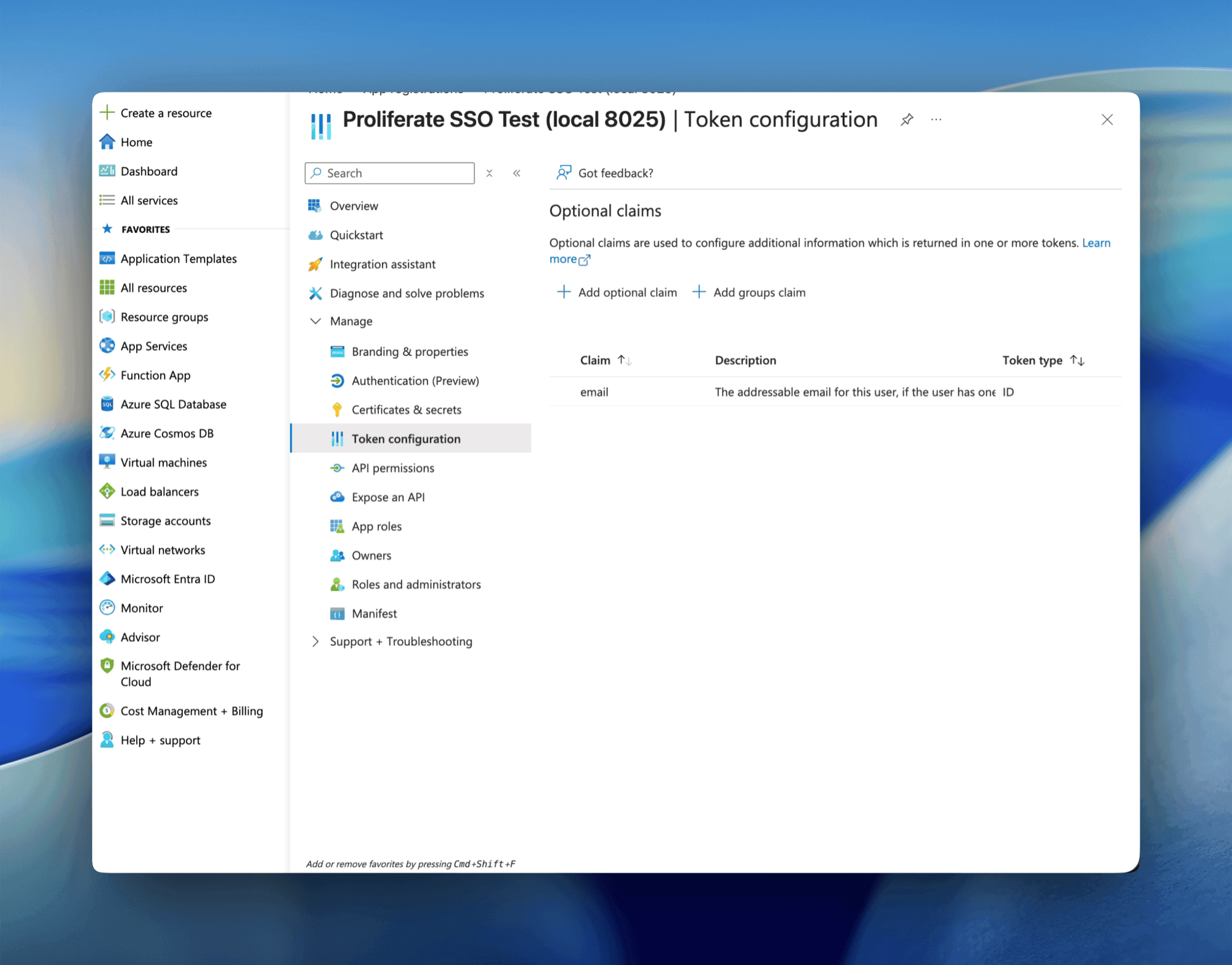1232x965 pixels.
Task: Go to Owners
Action: (371, 555)
